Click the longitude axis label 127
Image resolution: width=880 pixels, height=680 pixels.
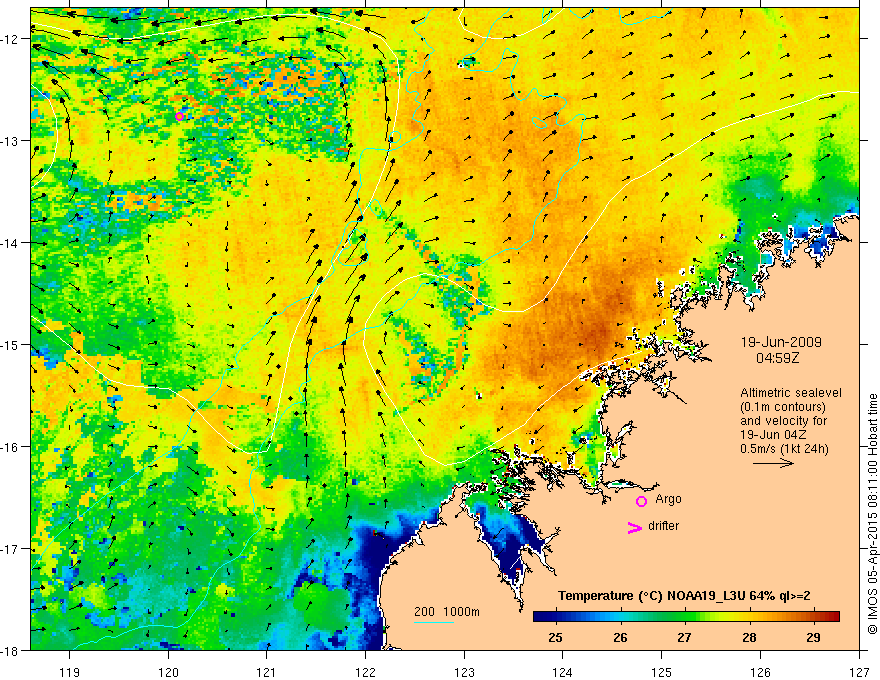click(x=859, y=672)
